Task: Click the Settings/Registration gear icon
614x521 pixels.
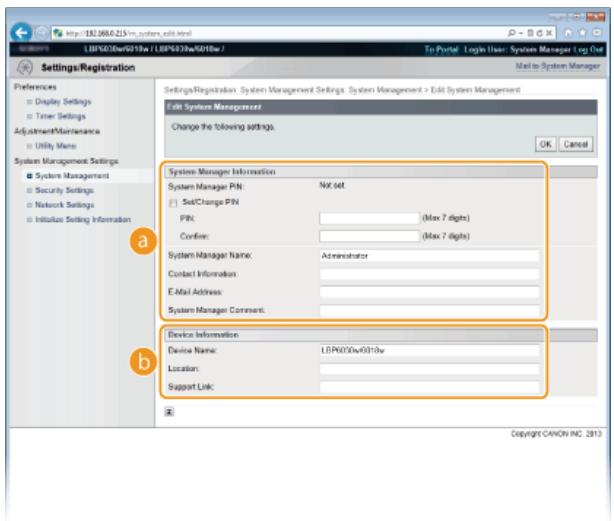Action: point(25,67)
